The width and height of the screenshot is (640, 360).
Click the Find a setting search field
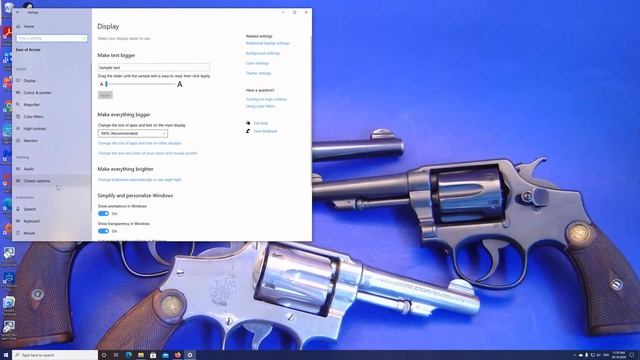click(51, 38)
